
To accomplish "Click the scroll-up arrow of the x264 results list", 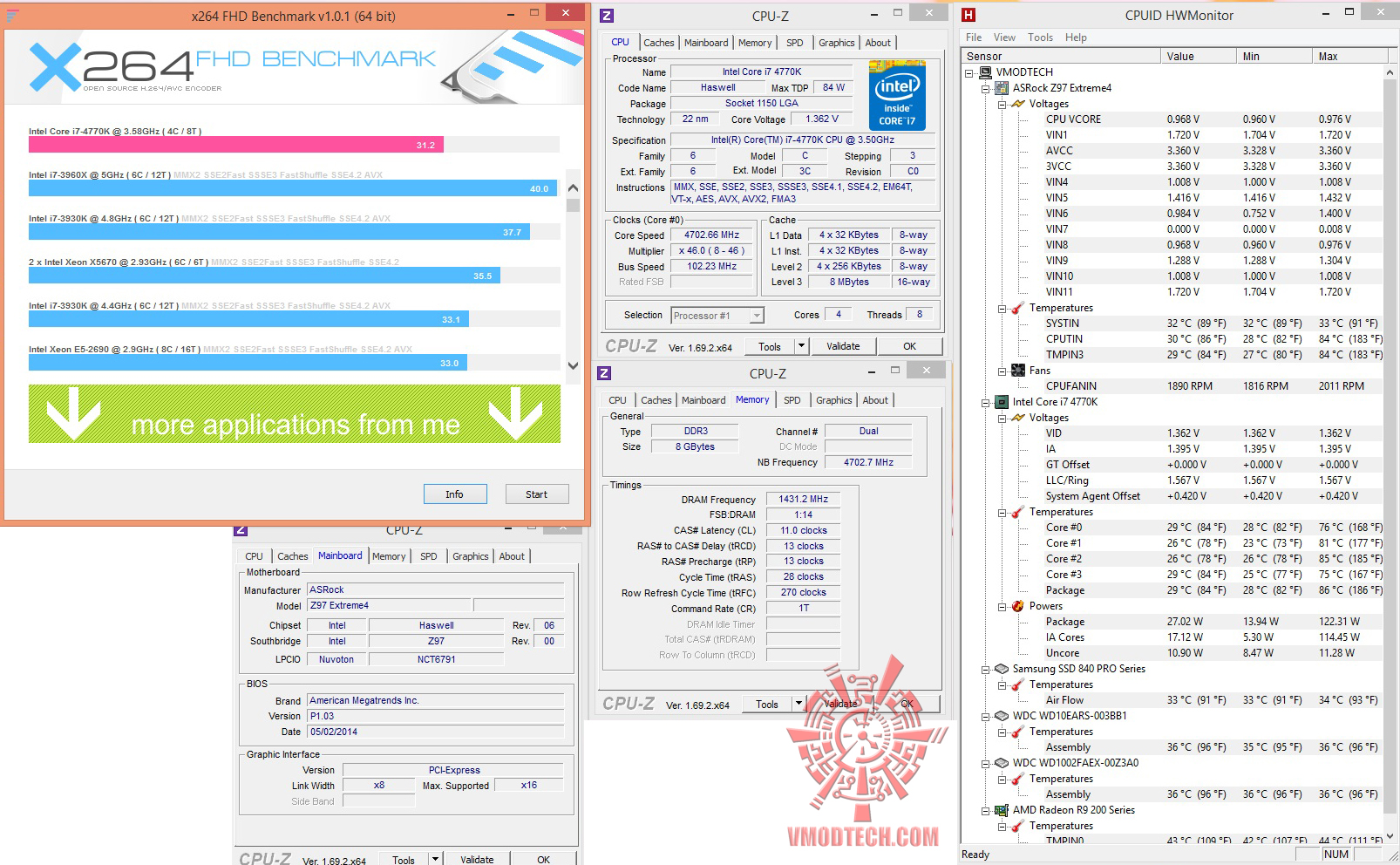I will [573, 187].
